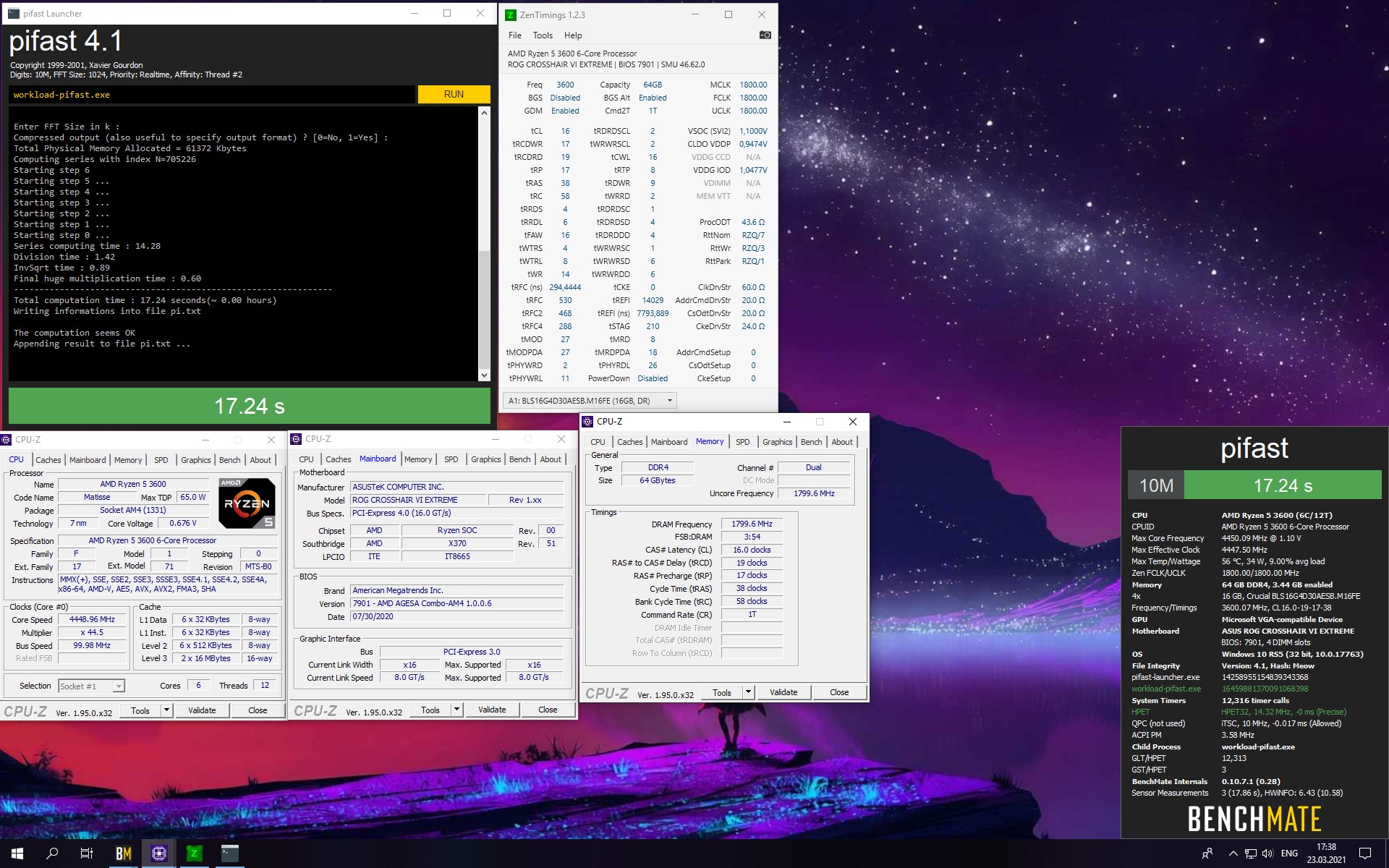1389x868 pixels.
Task: Expand Tools arrow in CPU-Z CPU window
Action: tap(166, 710)
